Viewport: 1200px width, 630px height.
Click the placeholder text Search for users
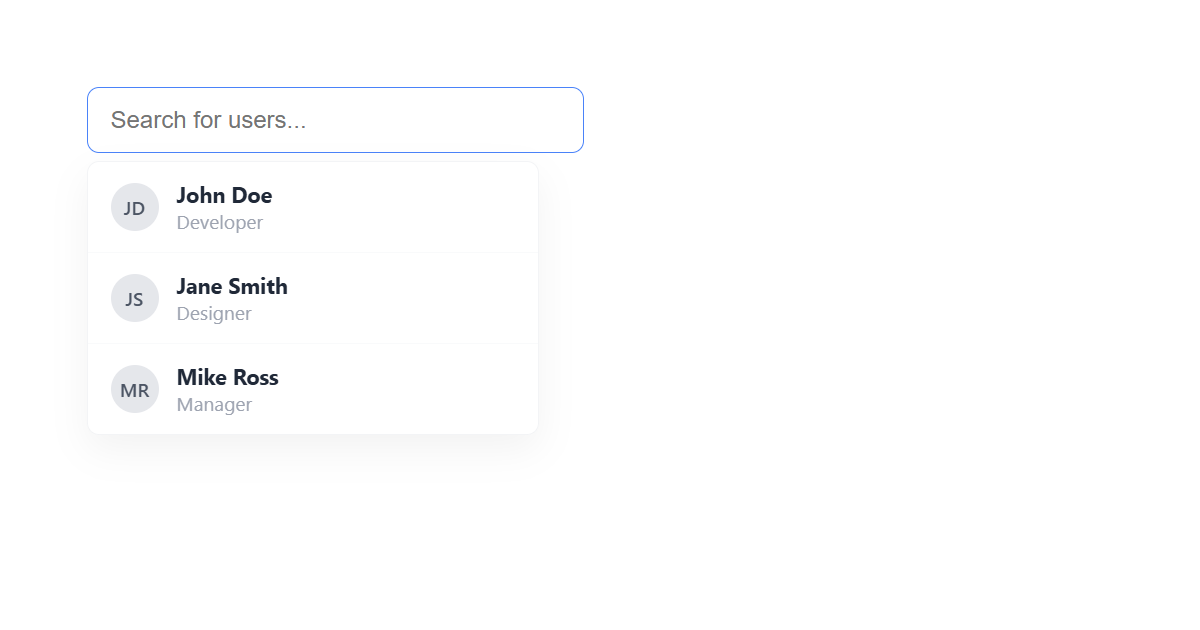tap(208, 119)
